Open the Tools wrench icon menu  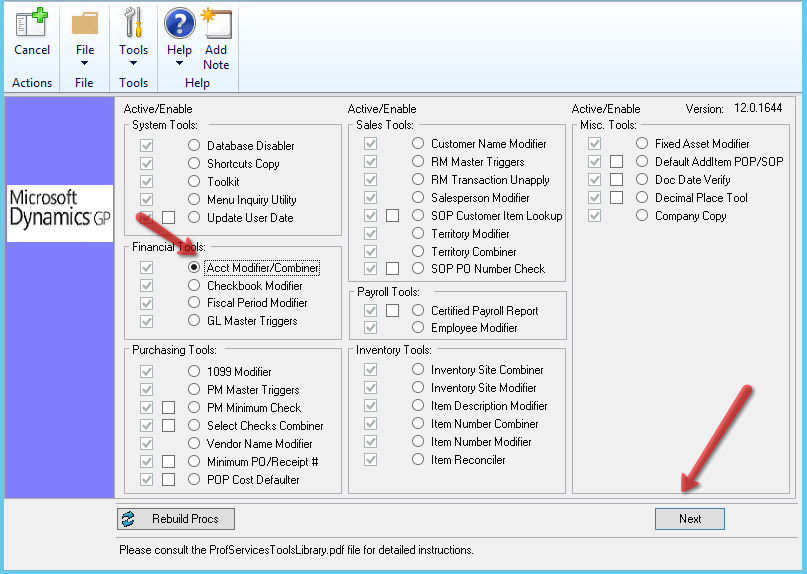pyautogui.click(x=133, y=23)
